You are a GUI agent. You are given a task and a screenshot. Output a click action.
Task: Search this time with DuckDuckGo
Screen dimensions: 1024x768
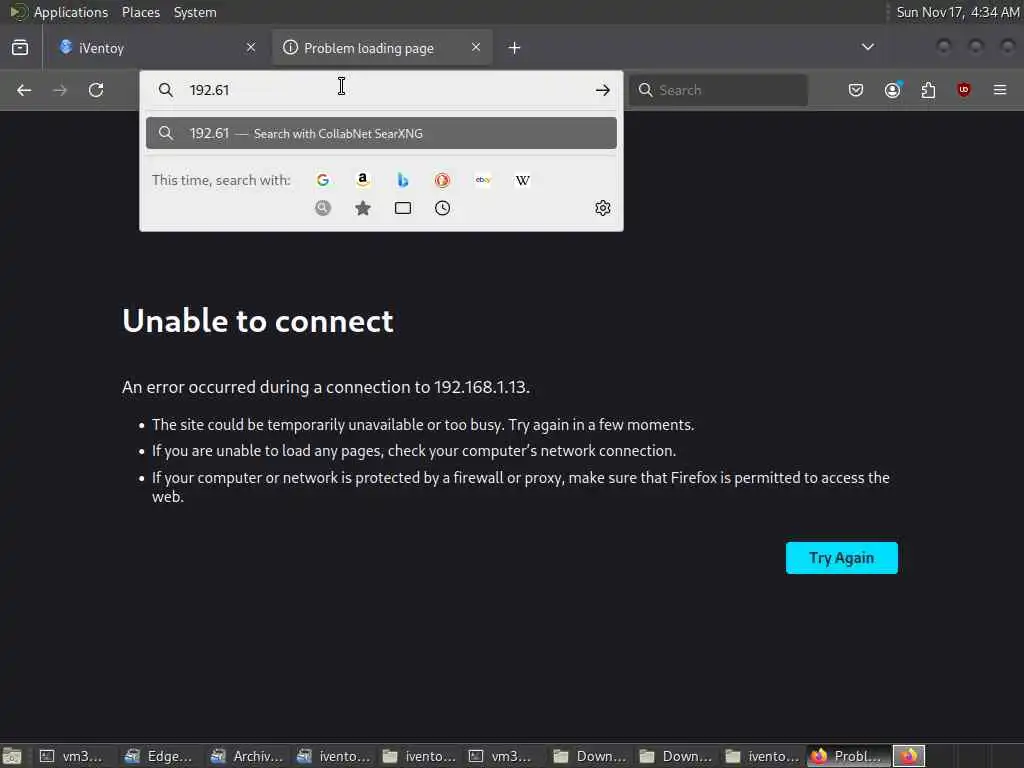click(x=442, y=180)
